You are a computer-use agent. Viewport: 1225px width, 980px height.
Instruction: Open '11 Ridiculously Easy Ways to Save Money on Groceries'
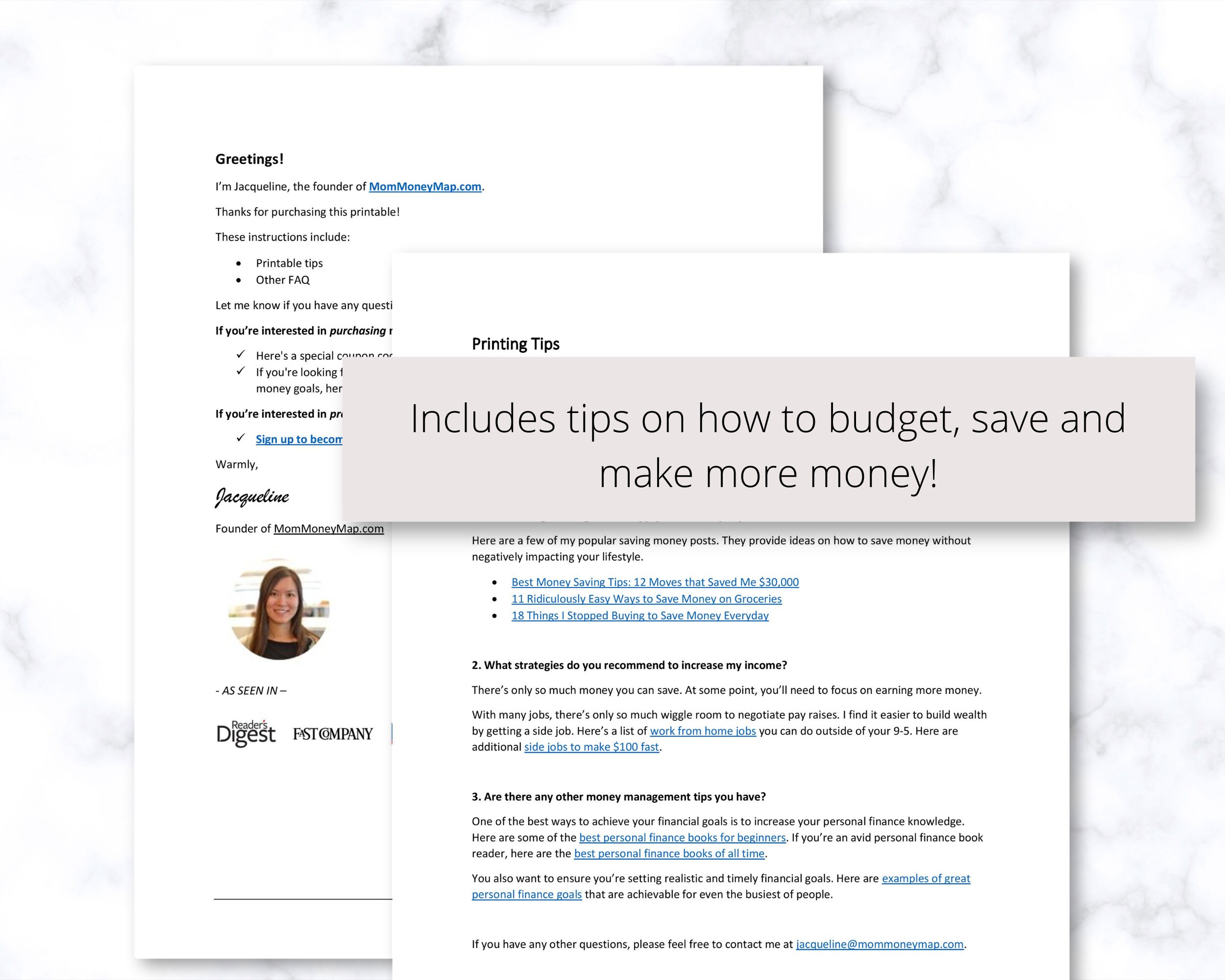click(646, 598)
